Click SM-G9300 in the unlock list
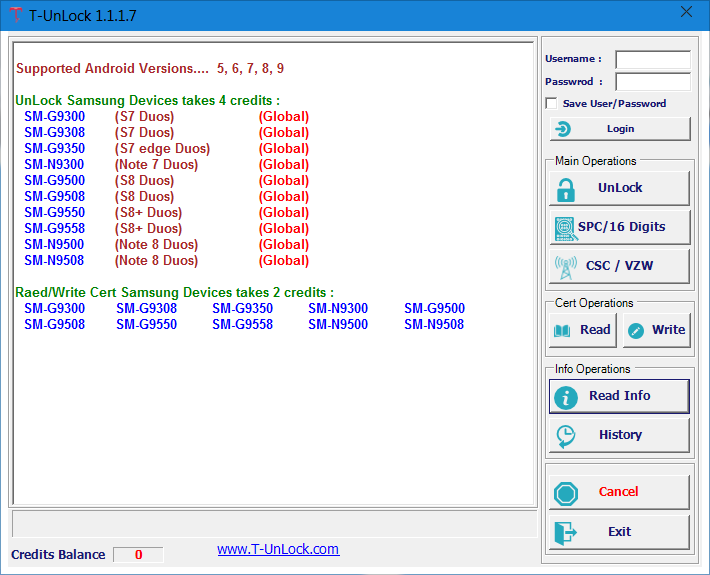Image resolution: width=710 pixels, height=575 pixels. click(x=54, y=116)
